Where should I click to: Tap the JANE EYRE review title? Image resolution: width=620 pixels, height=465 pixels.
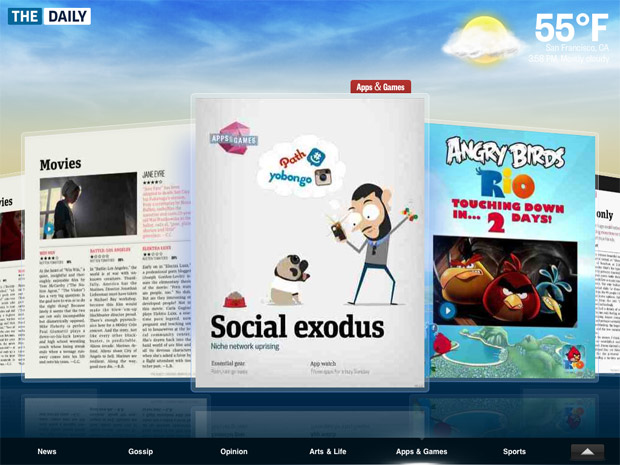pos(153,174)
